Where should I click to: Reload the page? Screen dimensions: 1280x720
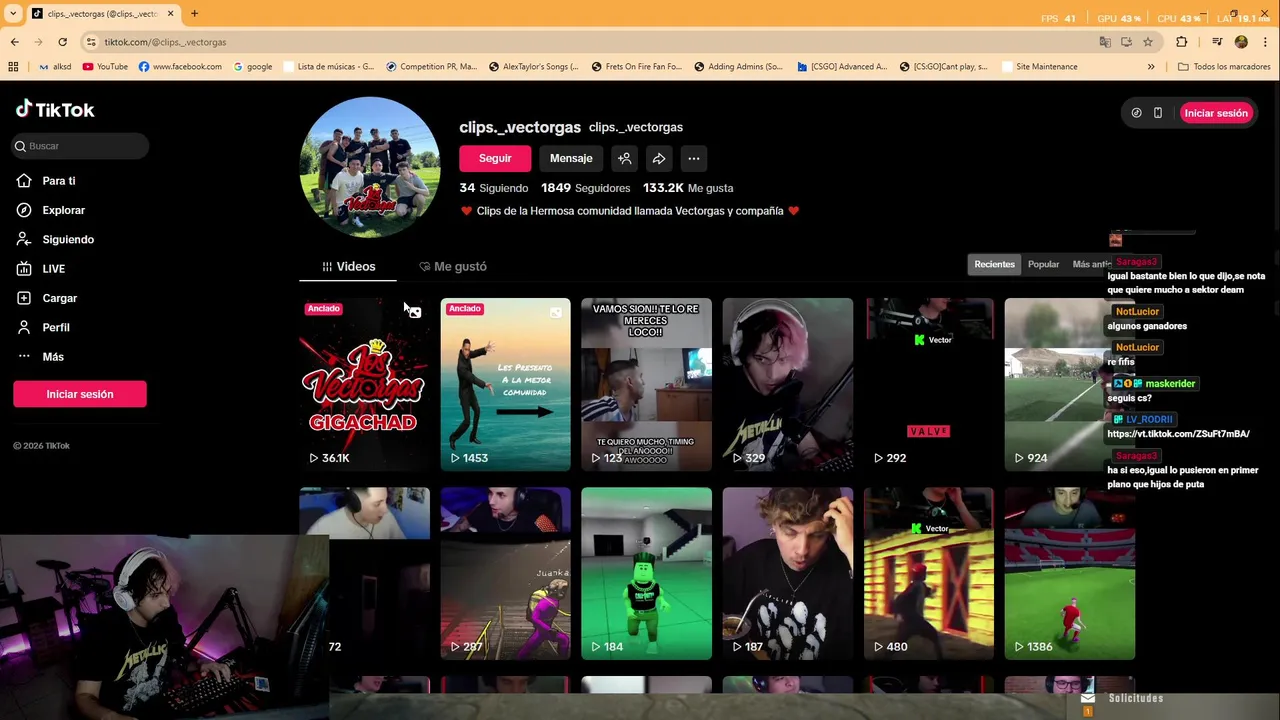pos(62,42)
